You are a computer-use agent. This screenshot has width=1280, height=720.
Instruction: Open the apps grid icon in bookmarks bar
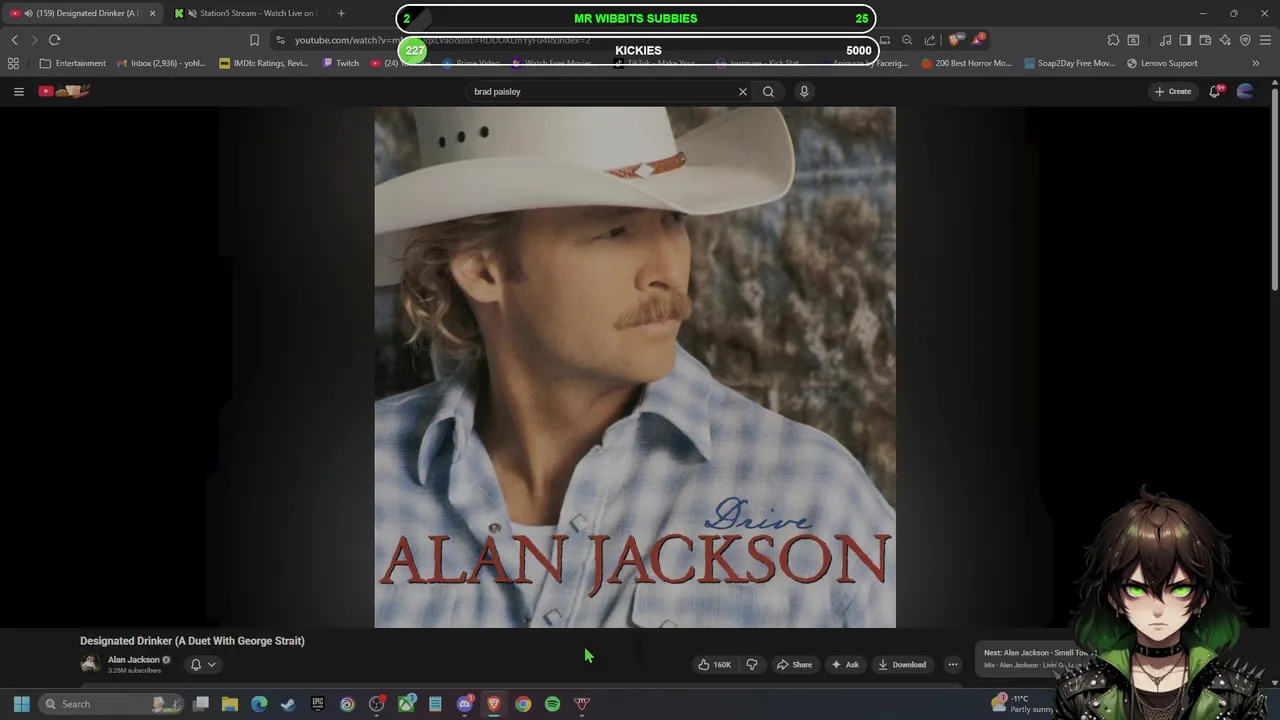pos(13,63)
